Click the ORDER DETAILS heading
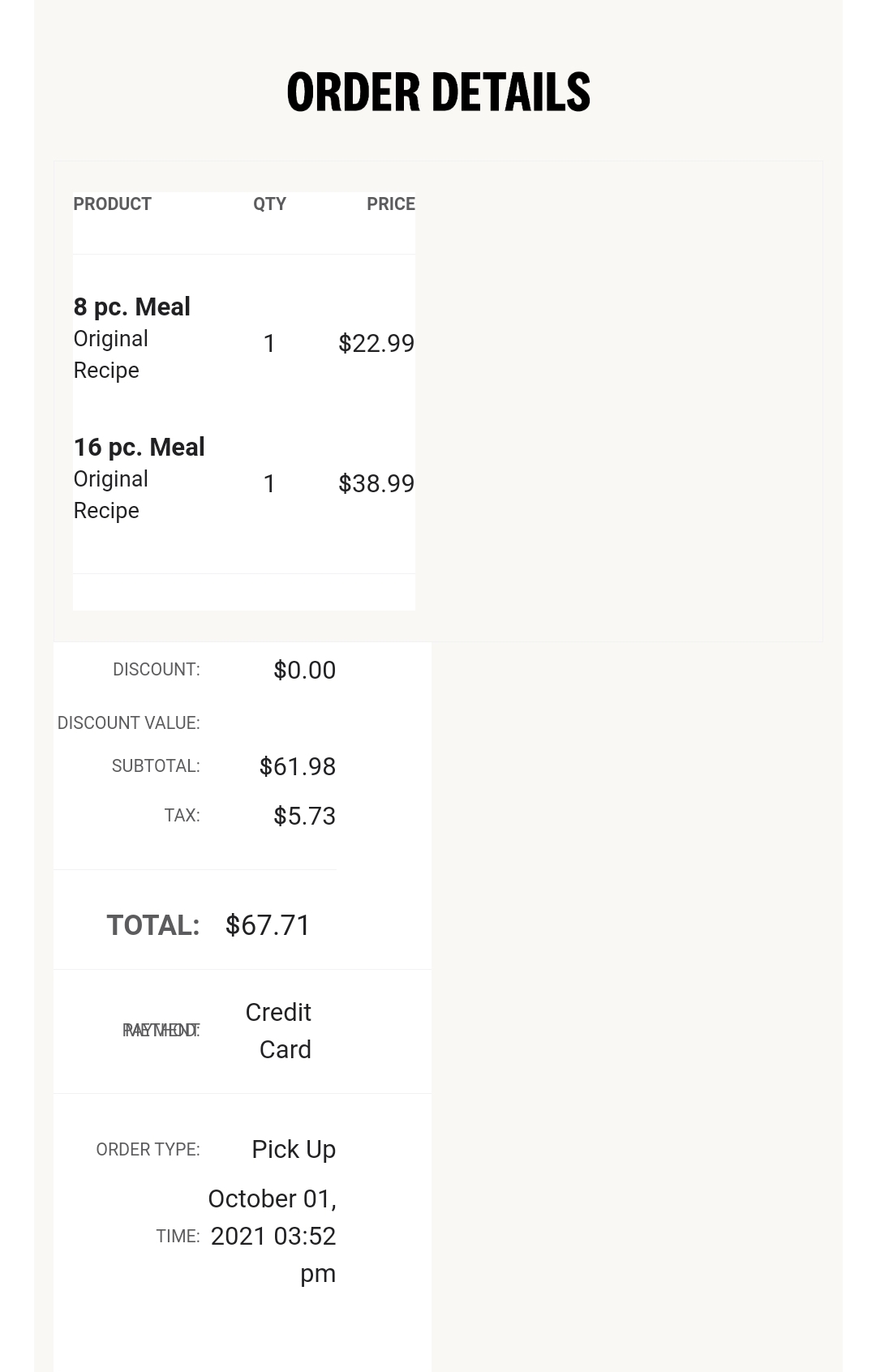Screen dimensions: 876x1372 point(438,92)
